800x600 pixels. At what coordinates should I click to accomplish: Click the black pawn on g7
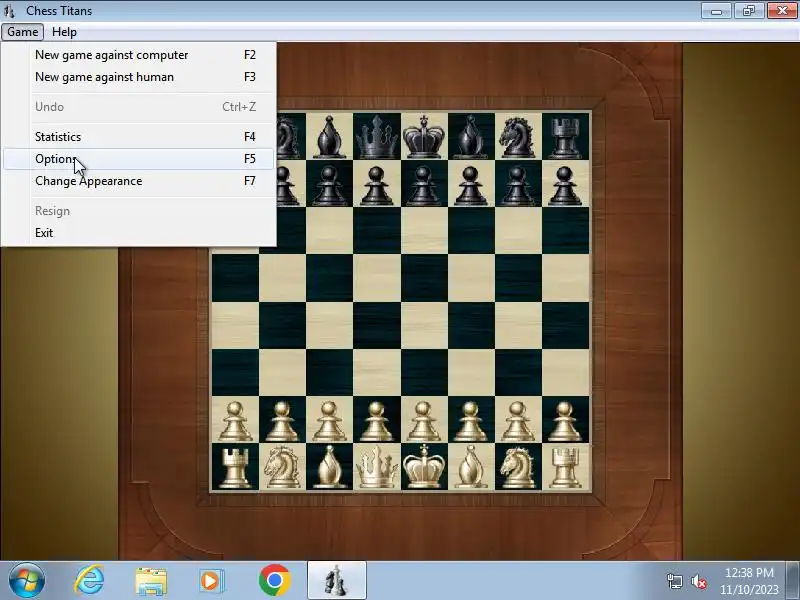click(517, 186)
